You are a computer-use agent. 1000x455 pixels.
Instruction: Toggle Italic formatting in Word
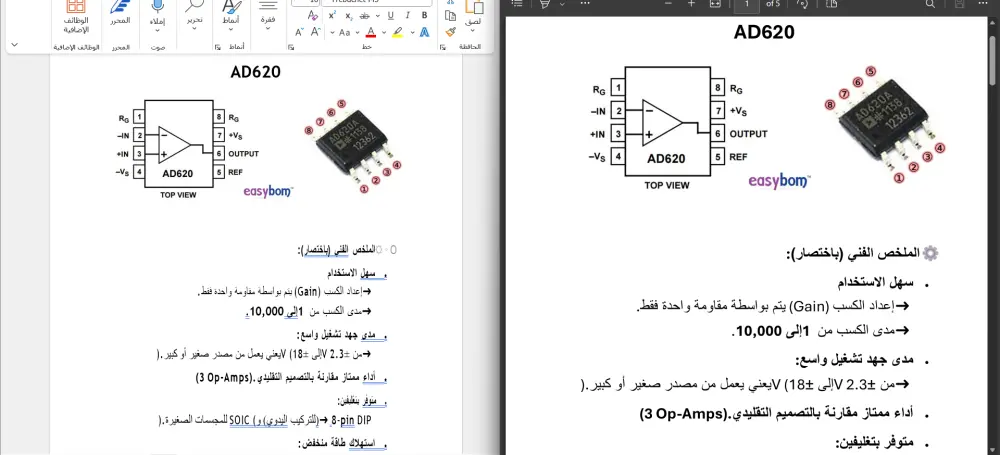408,15
